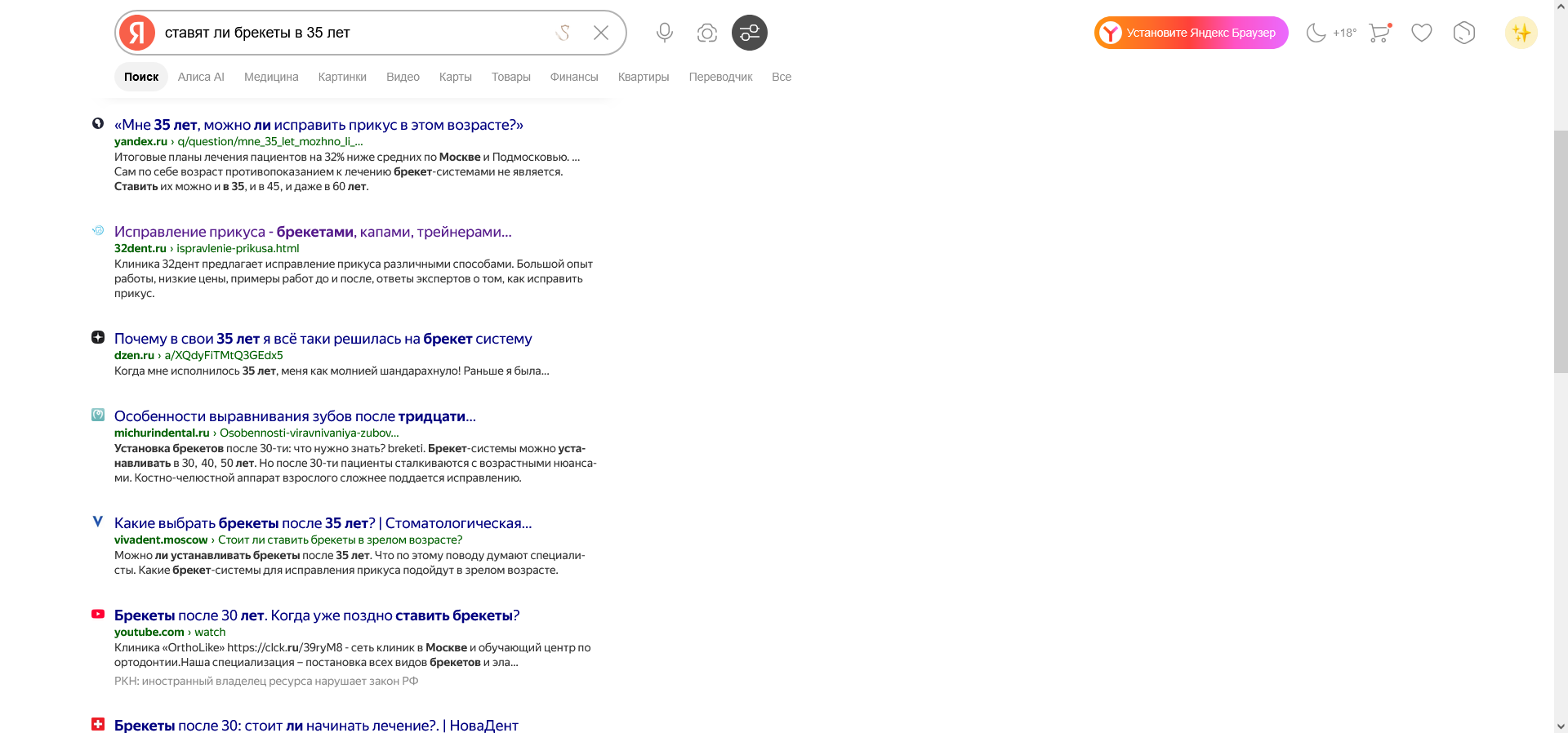The image size is (1568, 733).
Task: Open the Видео tab
Action: [x=403, y=77]
